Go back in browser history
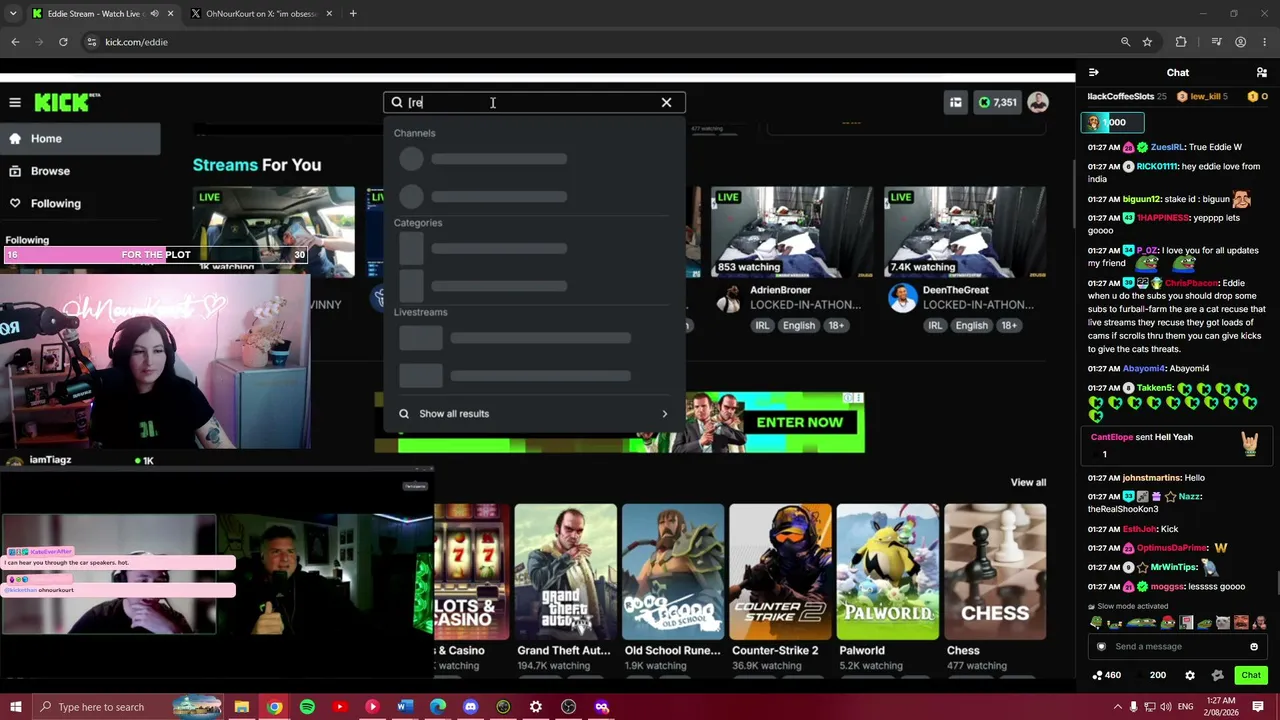 [15, 42]
